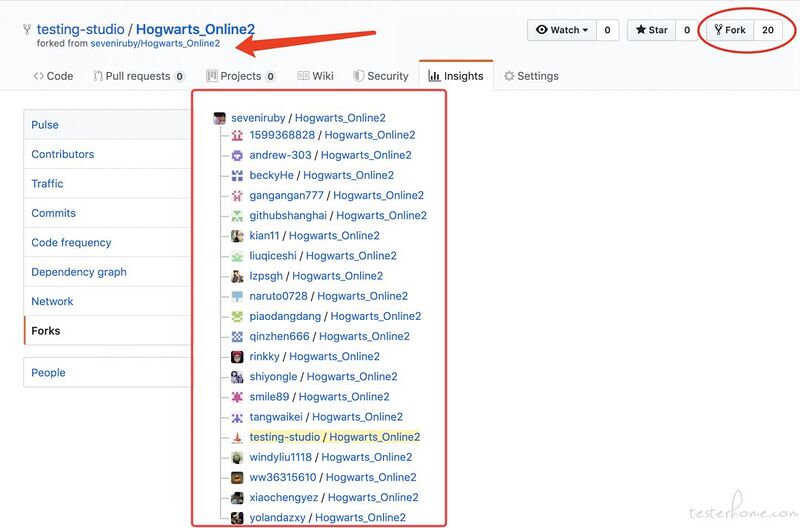Viewport: 800px width, 528px height.
Task: Open shiyongle's Hogwarts_Online2 fork
Action: coord(352,376)
